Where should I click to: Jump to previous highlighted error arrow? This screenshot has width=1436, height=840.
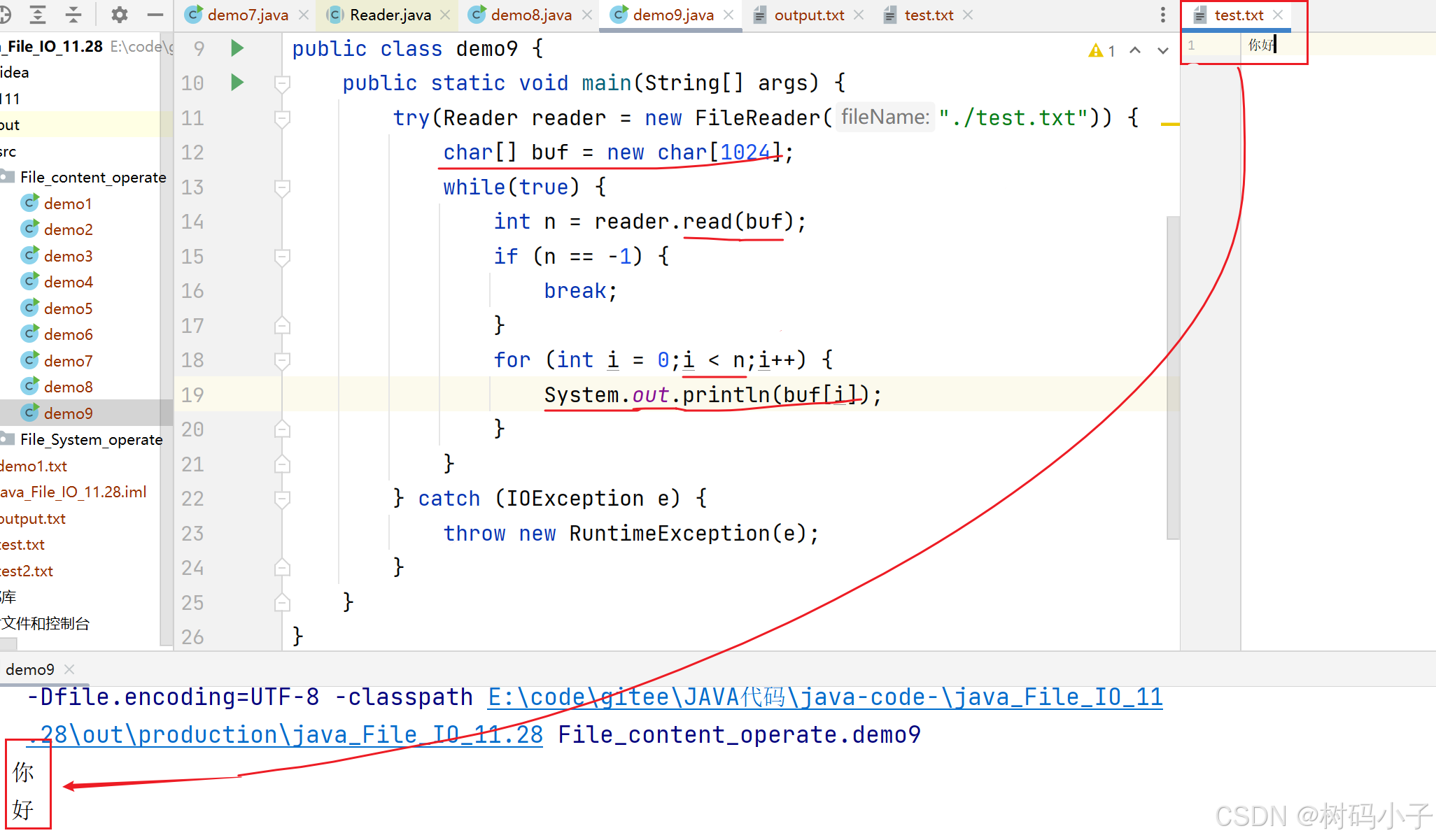1135,50
